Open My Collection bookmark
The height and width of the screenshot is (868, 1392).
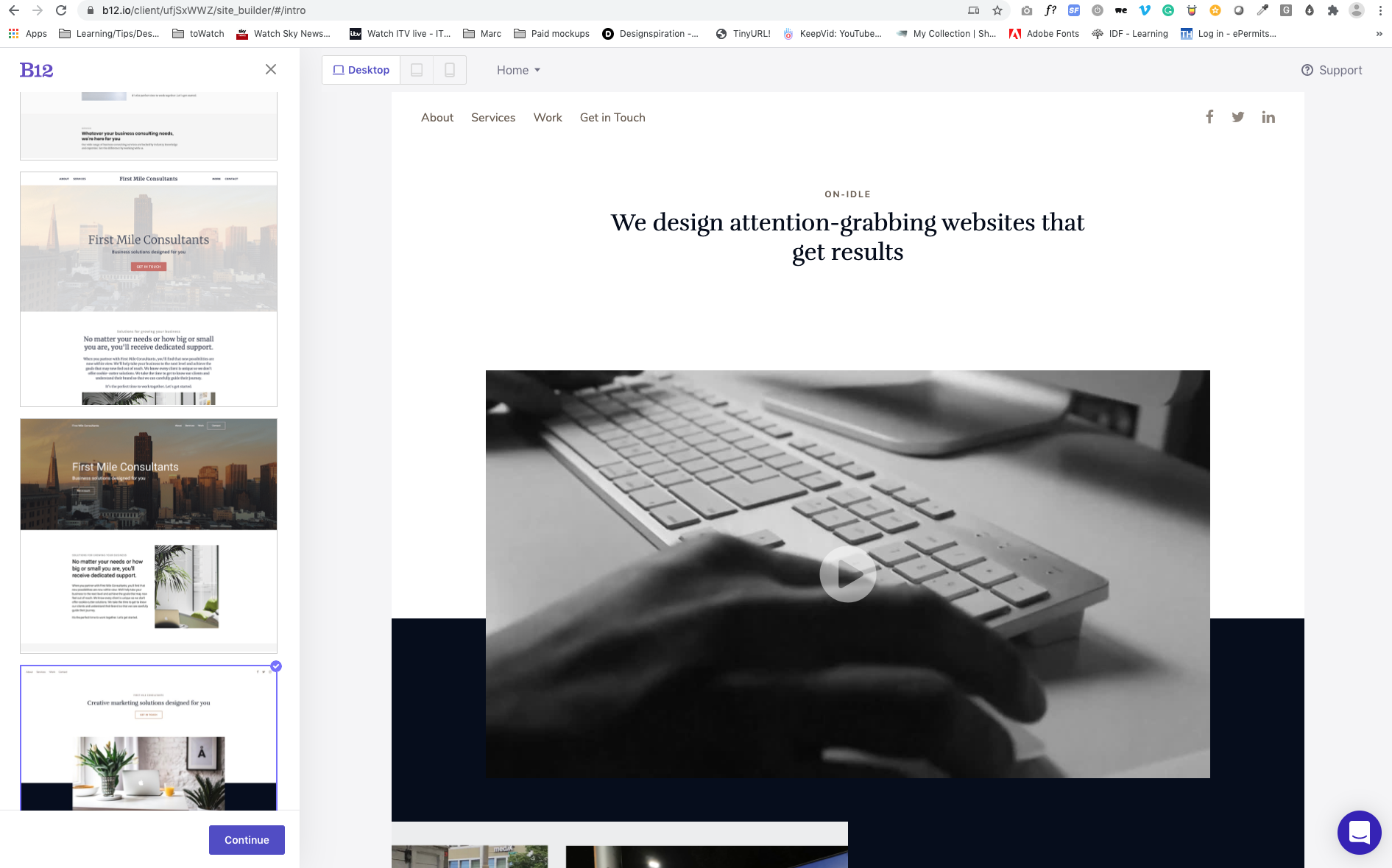[946, 34]
